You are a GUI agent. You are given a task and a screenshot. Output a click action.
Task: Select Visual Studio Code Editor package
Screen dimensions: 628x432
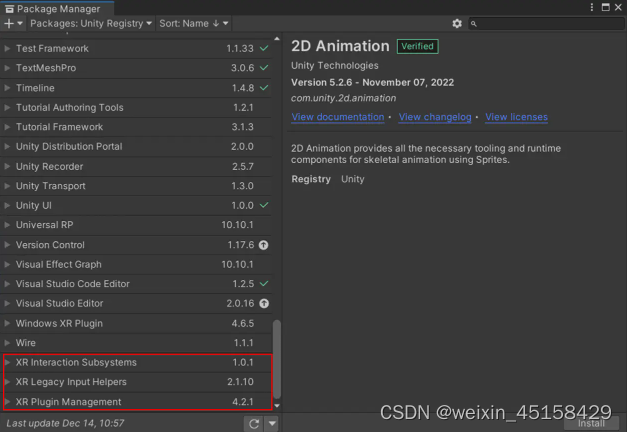[136, 284]
